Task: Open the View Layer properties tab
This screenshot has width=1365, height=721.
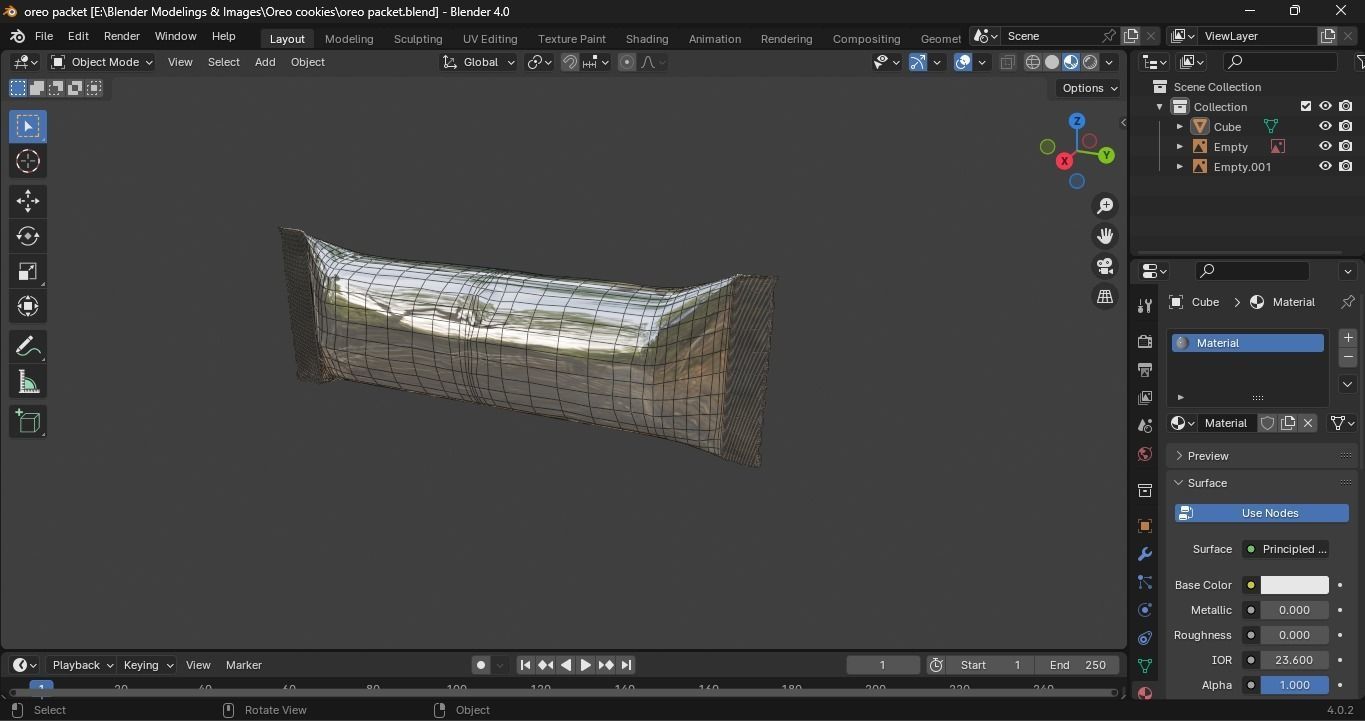Action: tap(1145, 398)
